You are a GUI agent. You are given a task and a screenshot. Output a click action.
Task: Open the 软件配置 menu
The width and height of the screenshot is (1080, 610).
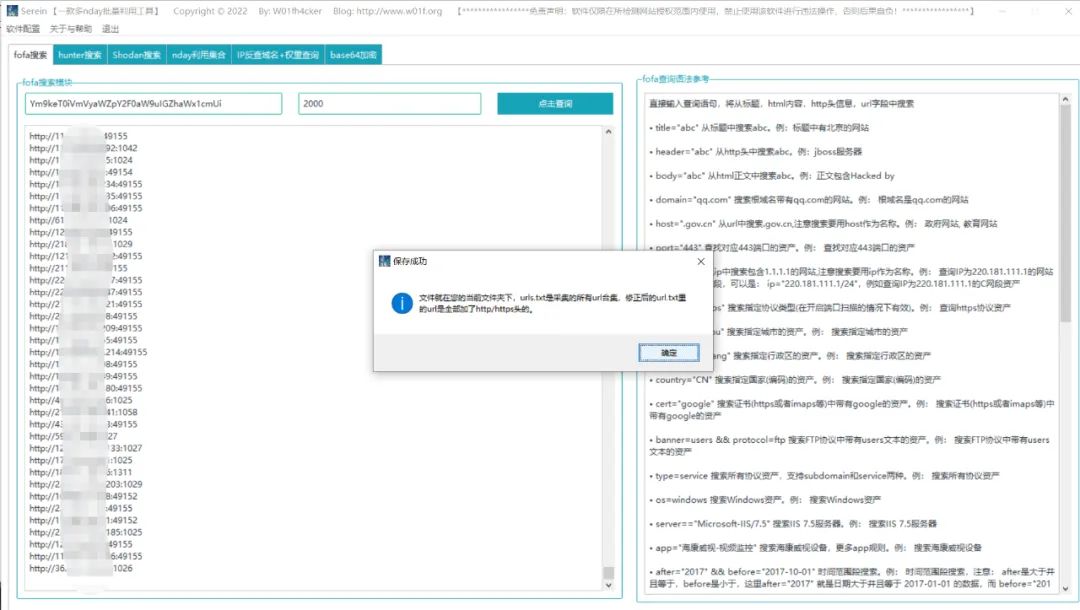(23, 29)
